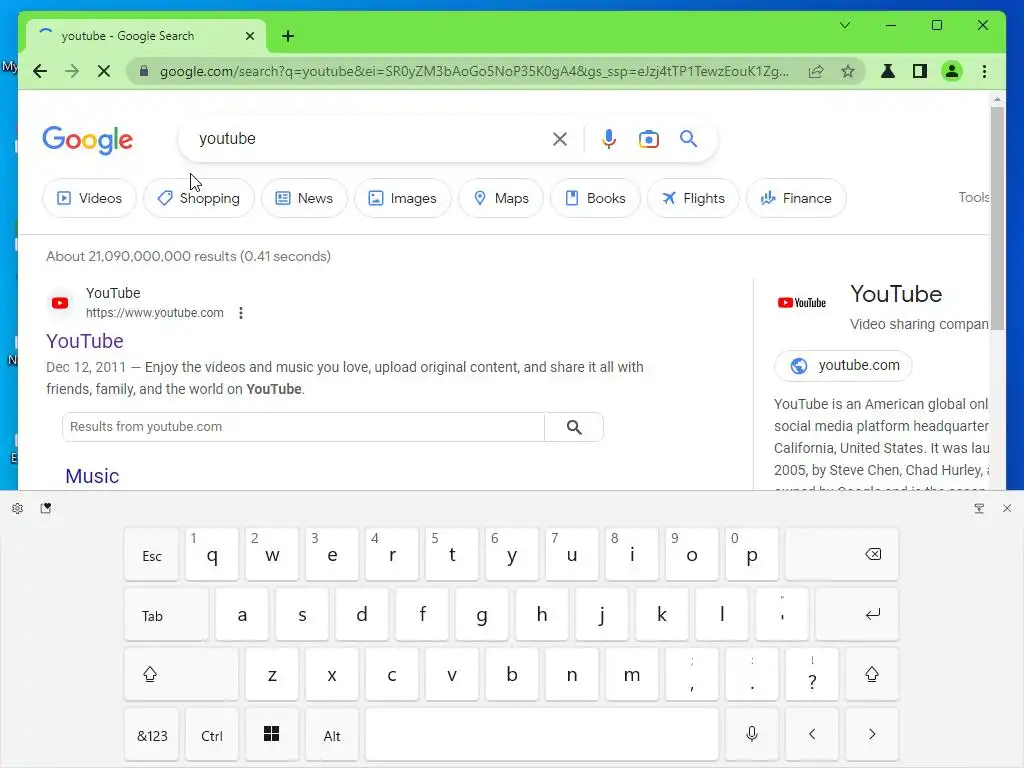Bookmark this page with the star

848,71
